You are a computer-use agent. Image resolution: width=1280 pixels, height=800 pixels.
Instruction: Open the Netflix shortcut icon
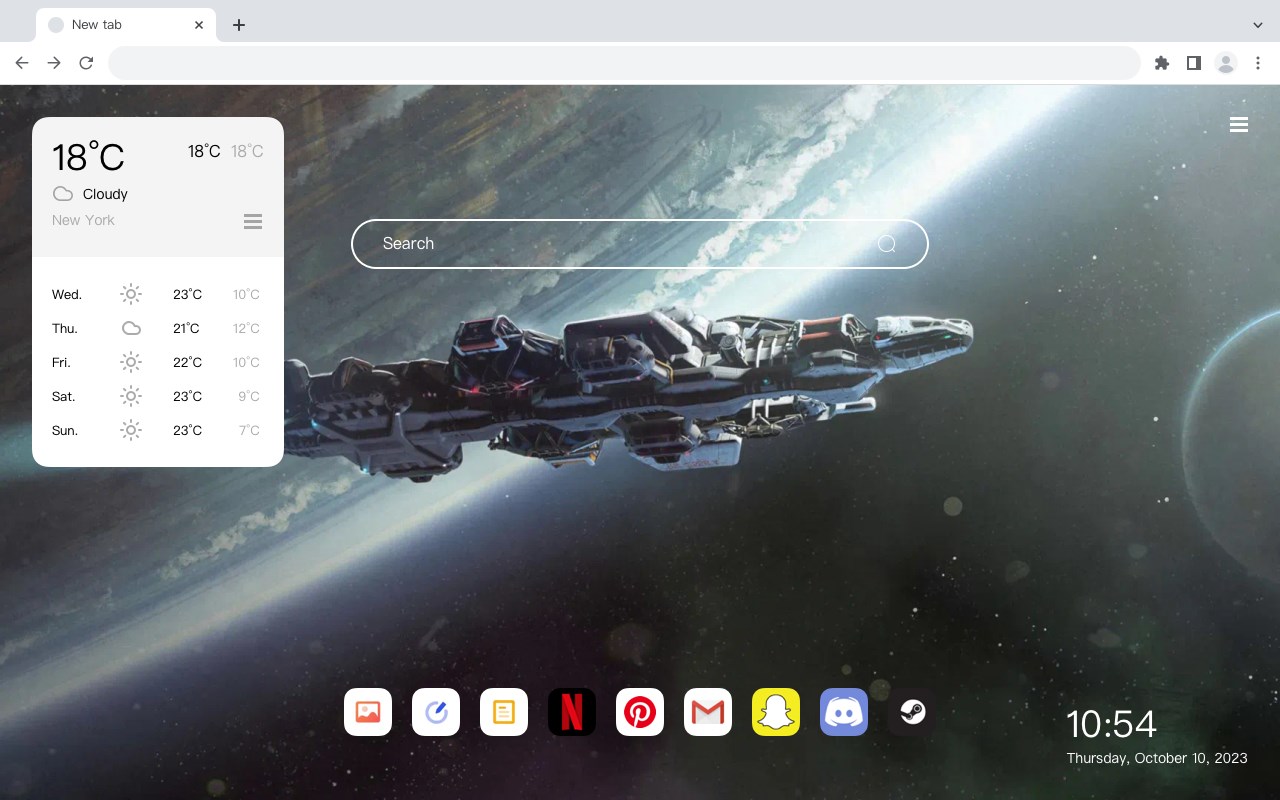click(x=572, y=712)
